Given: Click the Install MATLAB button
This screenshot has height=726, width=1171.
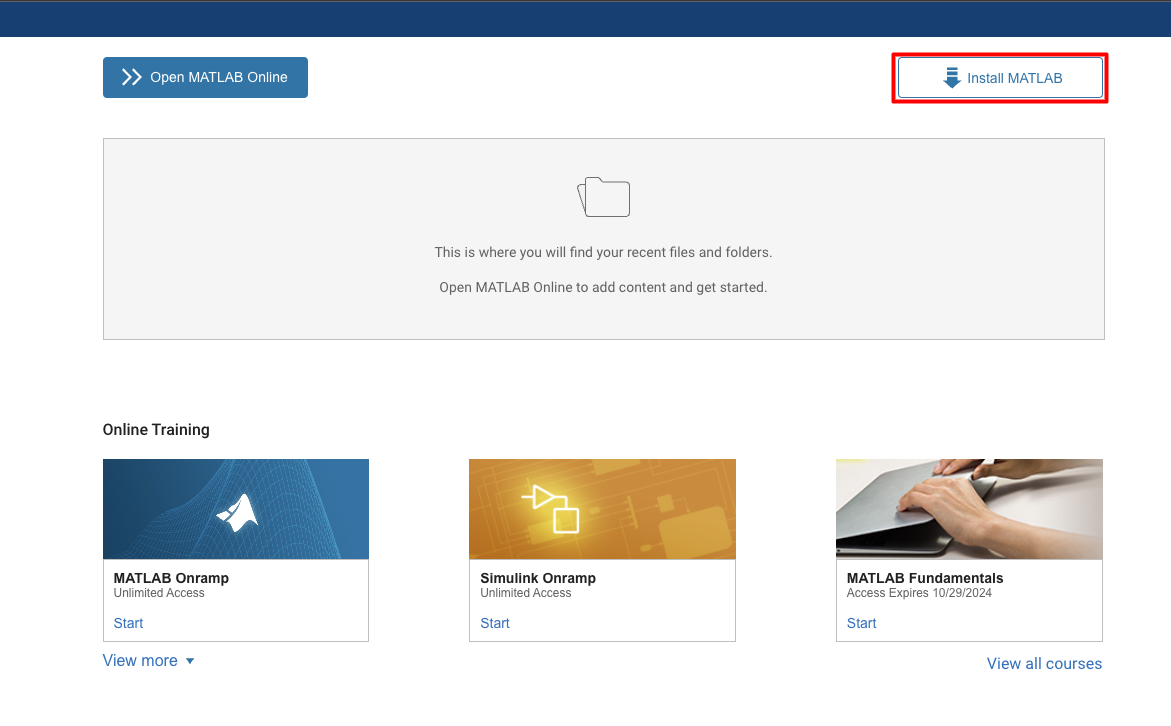Looking at the screenshot, I should (1000, 78).
